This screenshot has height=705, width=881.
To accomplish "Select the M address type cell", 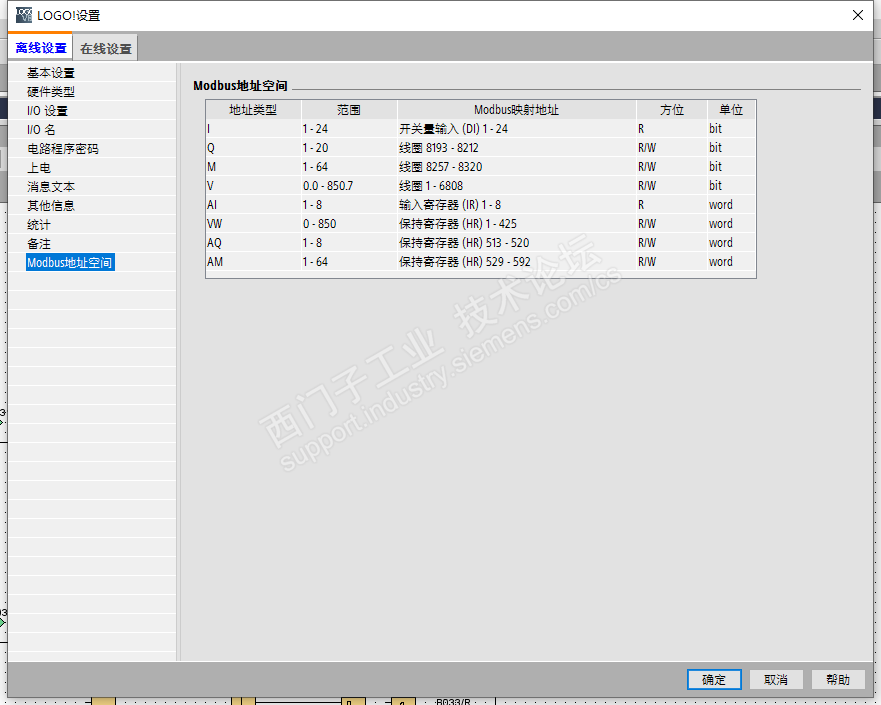I will 253,167.
